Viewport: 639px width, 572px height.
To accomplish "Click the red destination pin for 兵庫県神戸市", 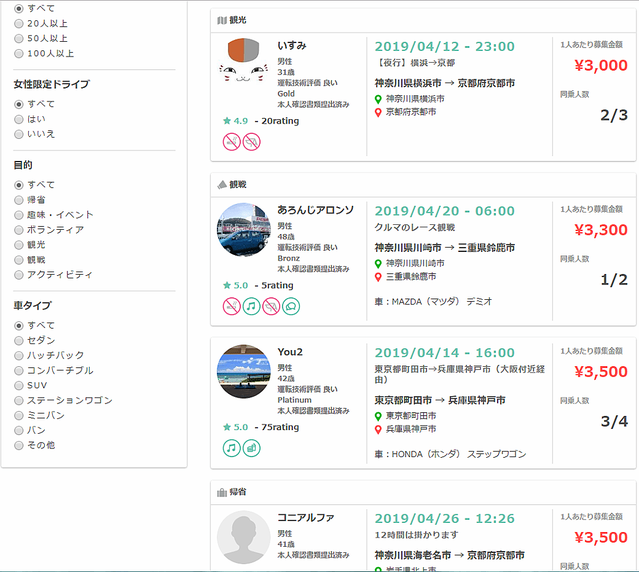I will (x=379, y=429).
